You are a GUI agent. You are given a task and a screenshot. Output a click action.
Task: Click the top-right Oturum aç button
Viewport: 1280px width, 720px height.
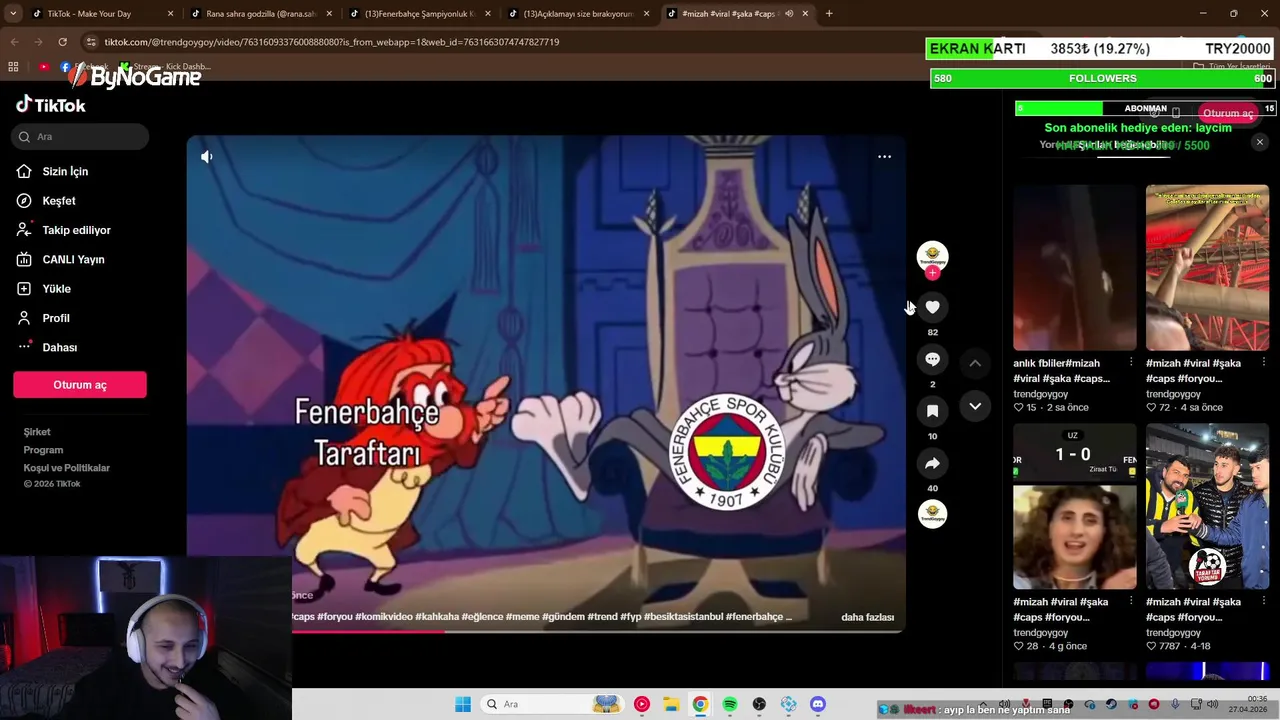1228,113
